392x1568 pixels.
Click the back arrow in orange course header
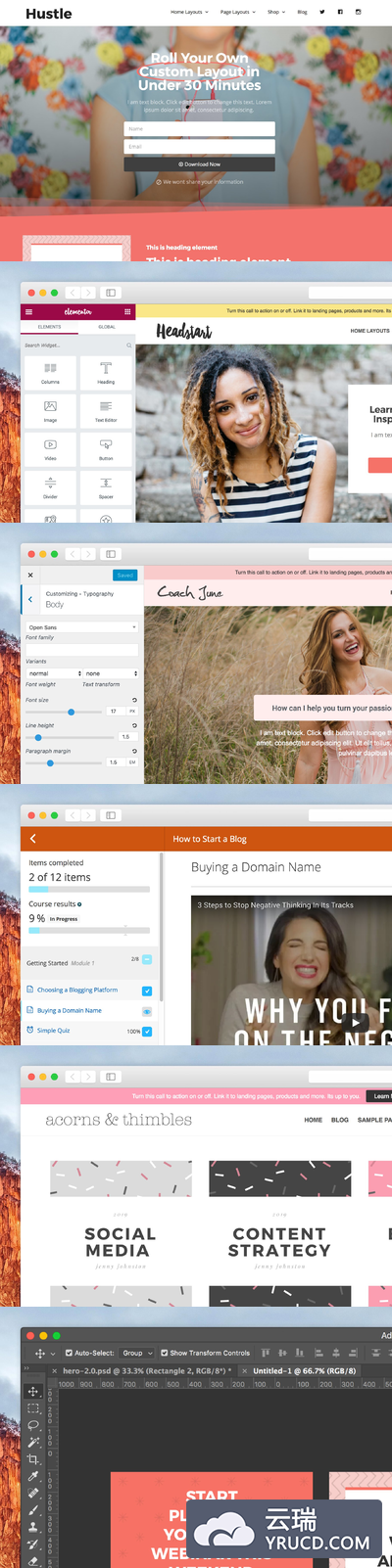(33, 839)
